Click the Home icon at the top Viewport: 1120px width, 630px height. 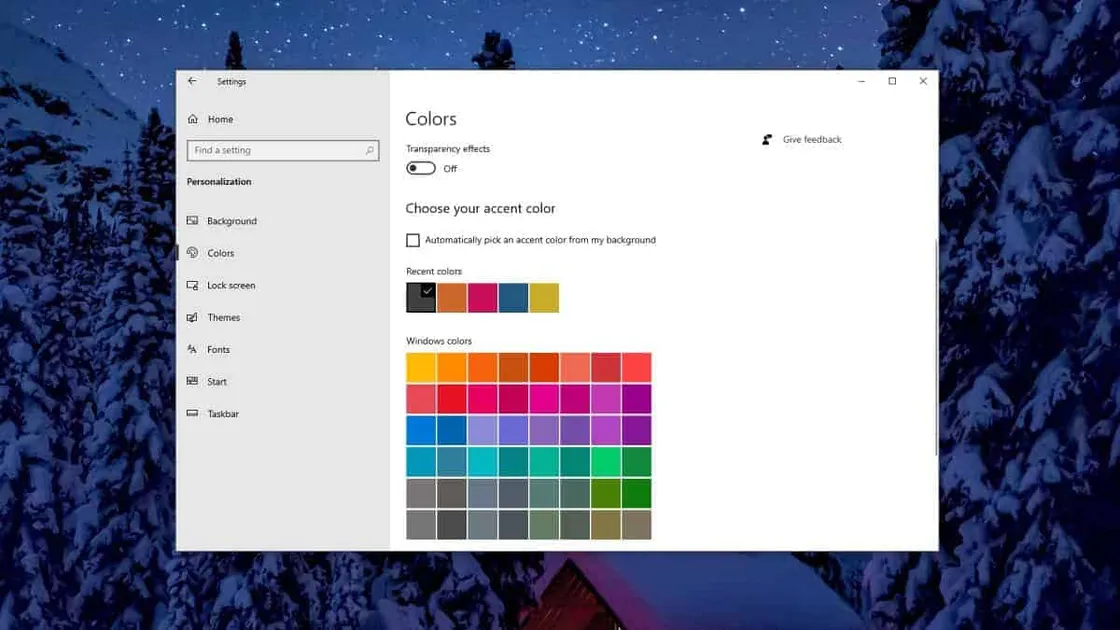click(192, 119)
